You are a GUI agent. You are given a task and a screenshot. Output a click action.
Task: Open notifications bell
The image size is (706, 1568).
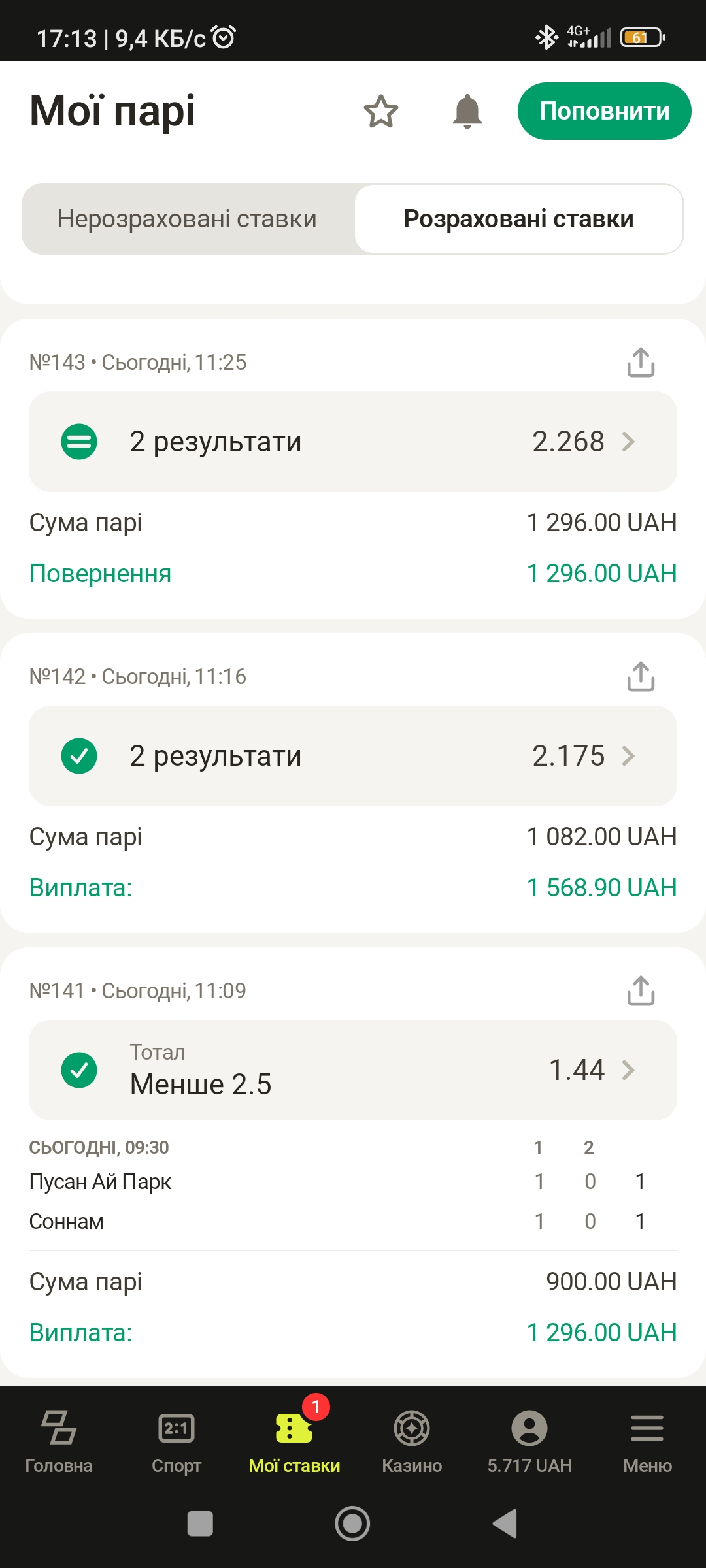point(467,112)
